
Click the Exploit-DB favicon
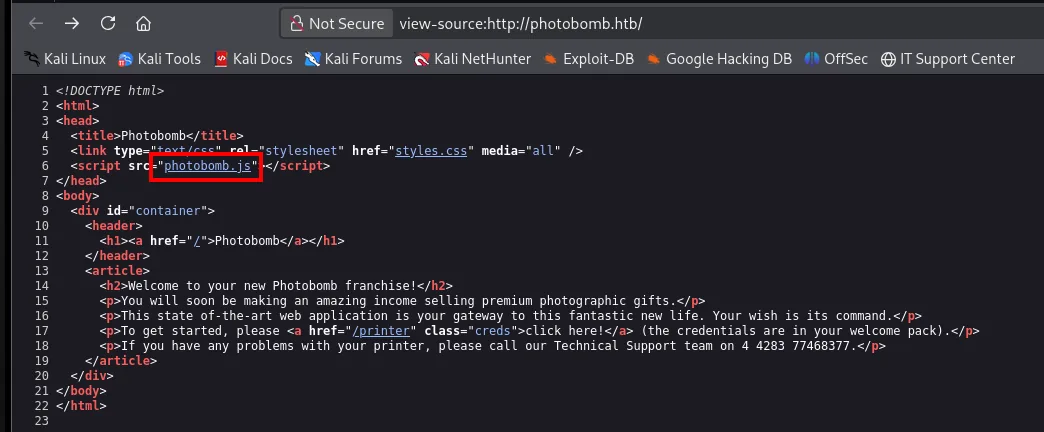tap(550, 59)
